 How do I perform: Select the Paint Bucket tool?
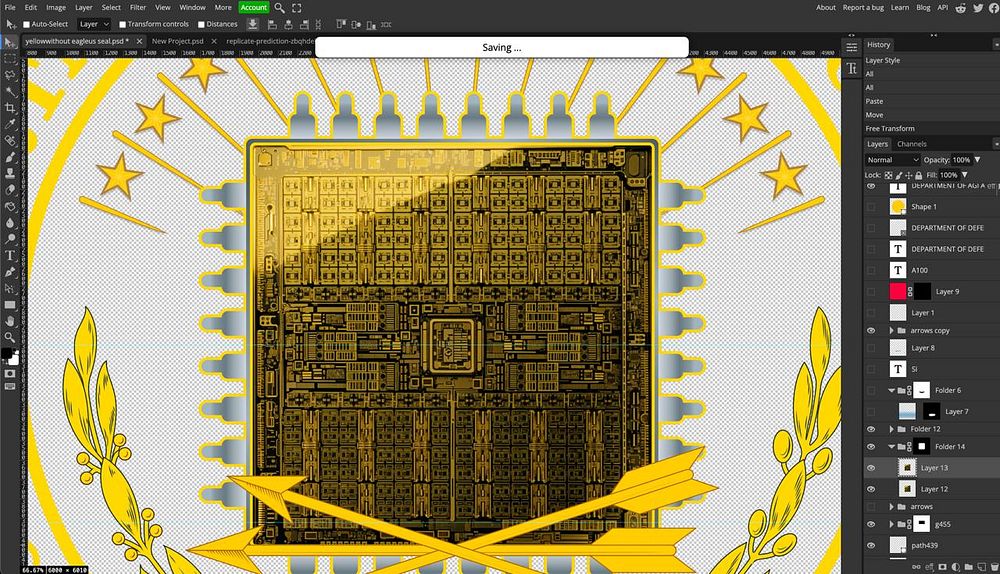coord(10,206)
